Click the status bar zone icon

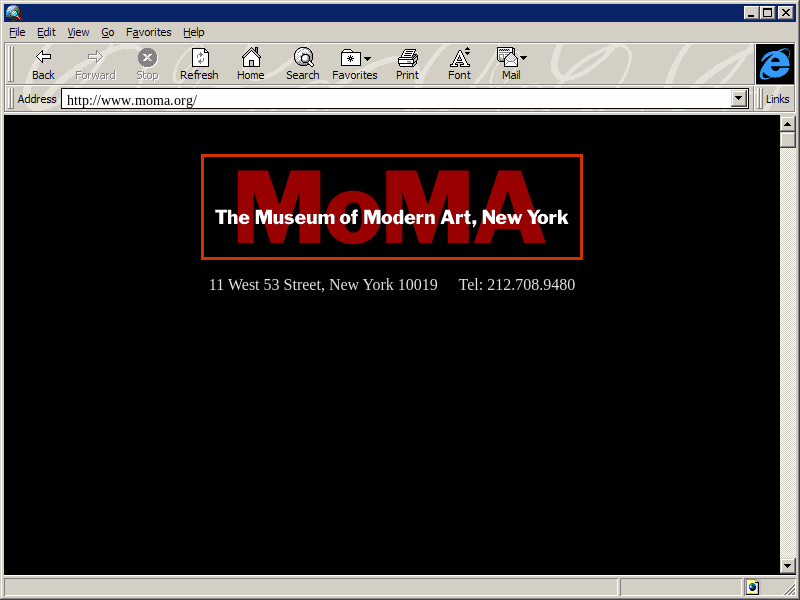click(x=751, y=587)
